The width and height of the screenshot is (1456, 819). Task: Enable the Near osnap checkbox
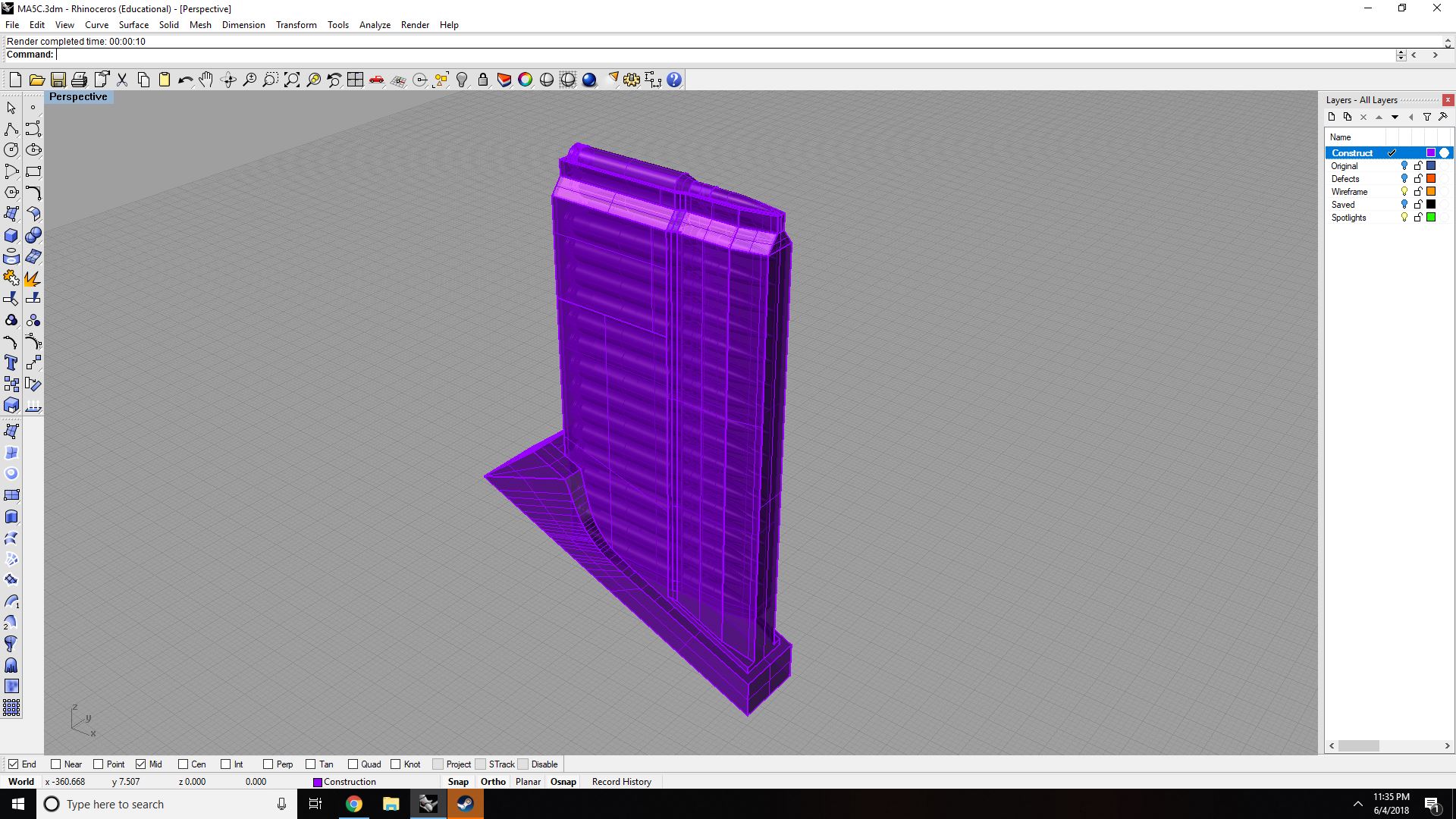tap(55, 764)
